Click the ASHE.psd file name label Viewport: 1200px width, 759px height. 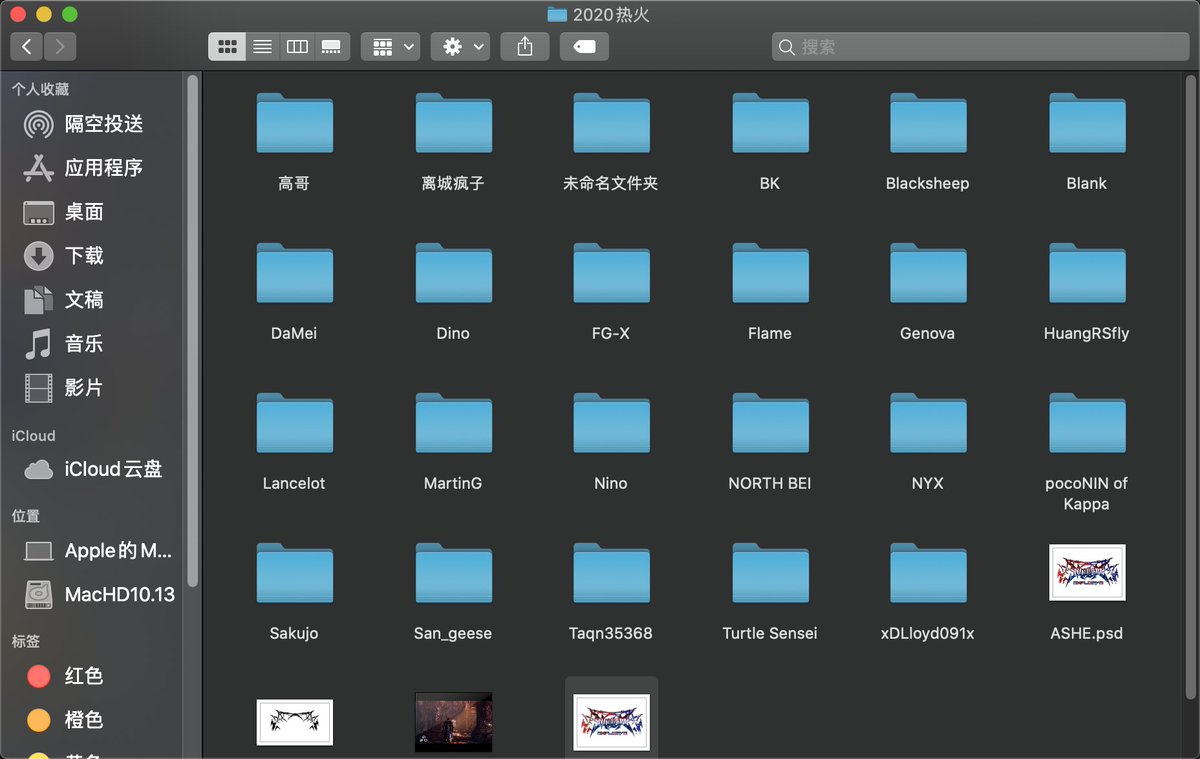[x=1087, y=633]
